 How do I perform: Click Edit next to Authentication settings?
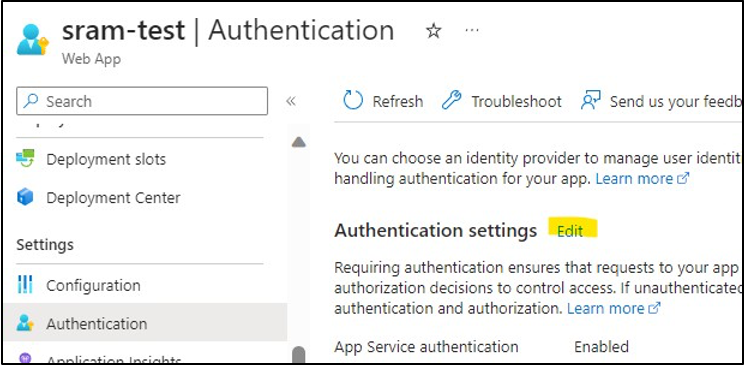pos(570,231)
